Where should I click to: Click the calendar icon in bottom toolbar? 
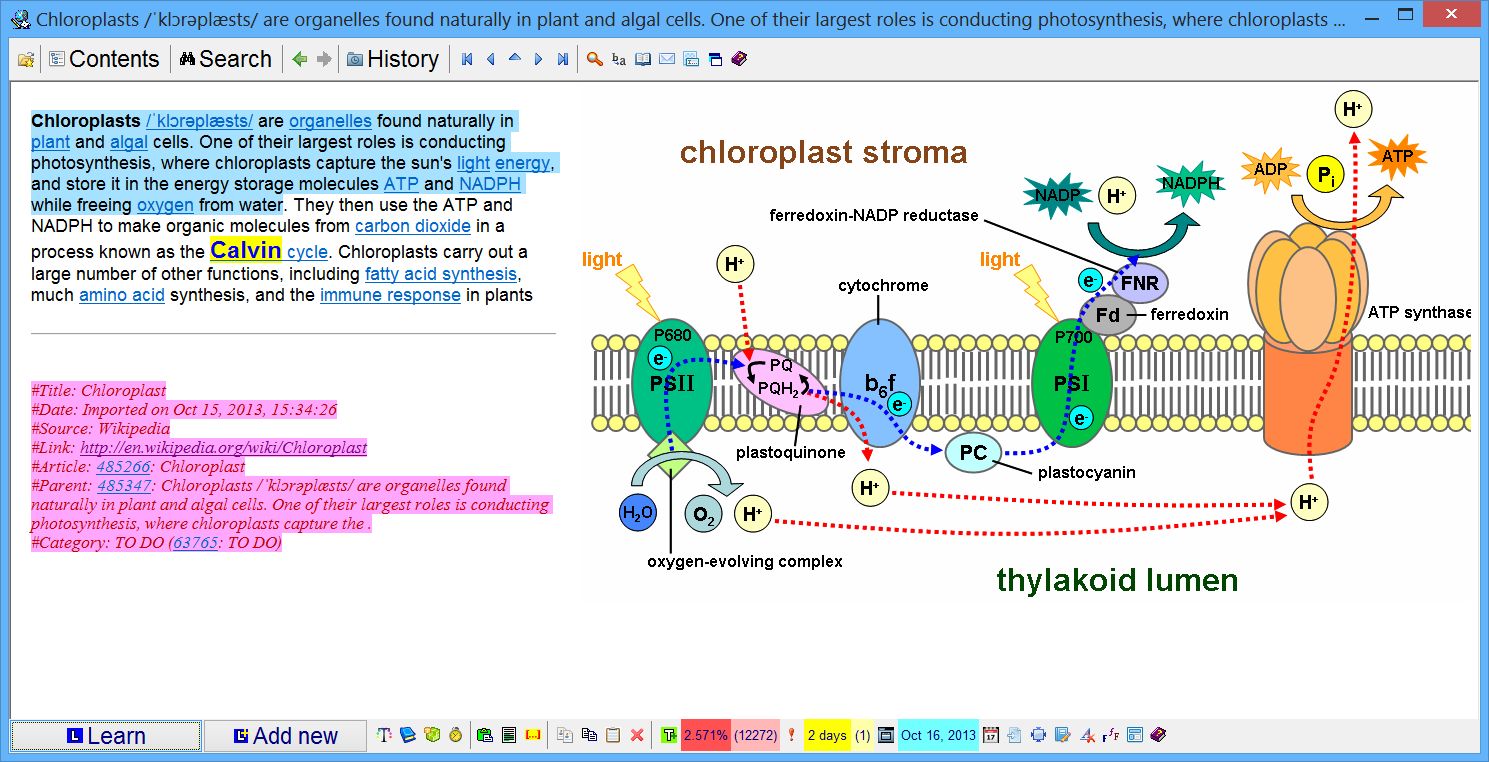[991, 735]
